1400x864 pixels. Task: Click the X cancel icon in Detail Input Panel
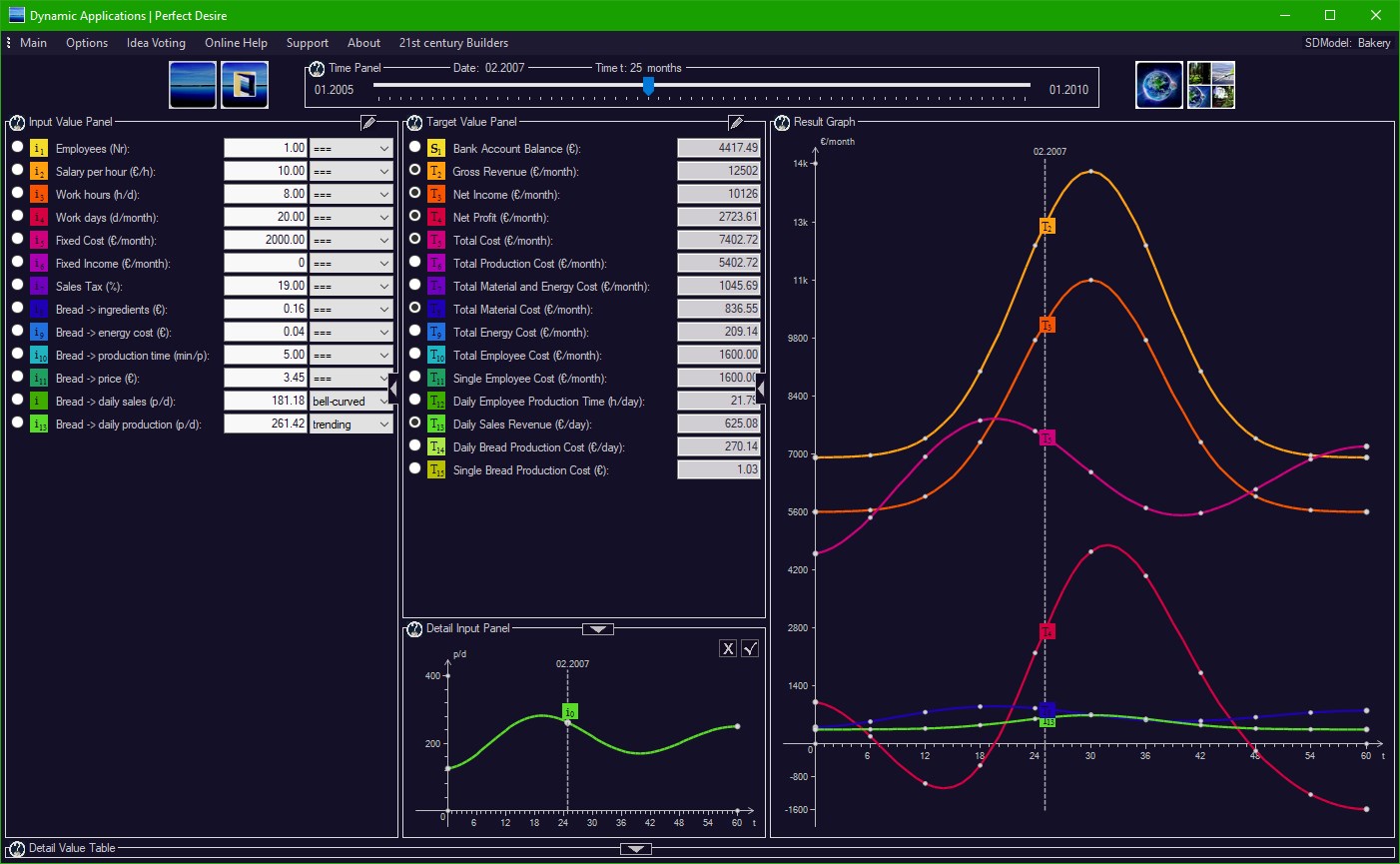tap(728, 648)
